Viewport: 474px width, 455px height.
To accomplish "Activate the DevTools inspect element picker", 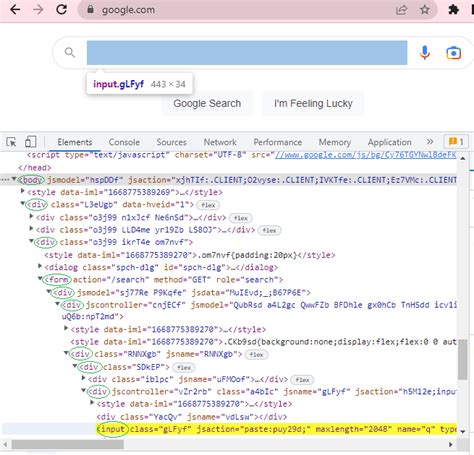I will point(11,142).
